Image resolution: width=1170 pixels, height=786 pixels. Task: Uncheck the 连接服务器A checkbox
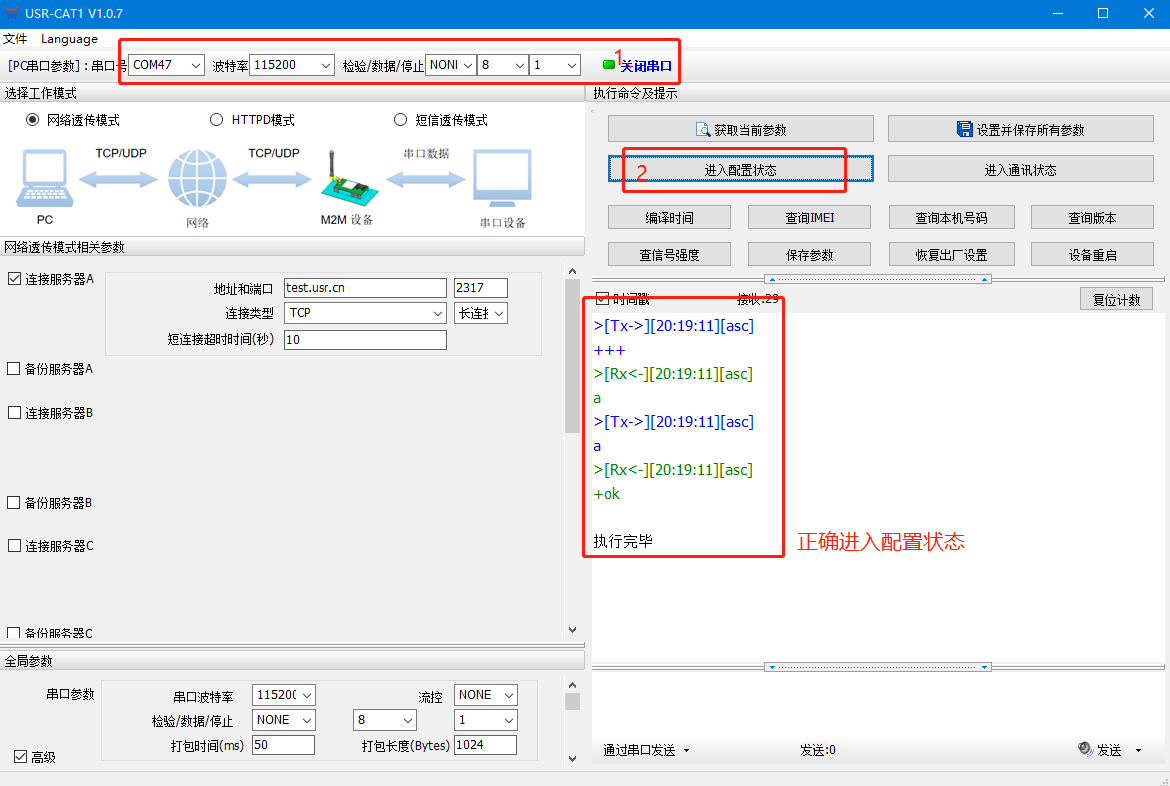click(x=14, y=279)
